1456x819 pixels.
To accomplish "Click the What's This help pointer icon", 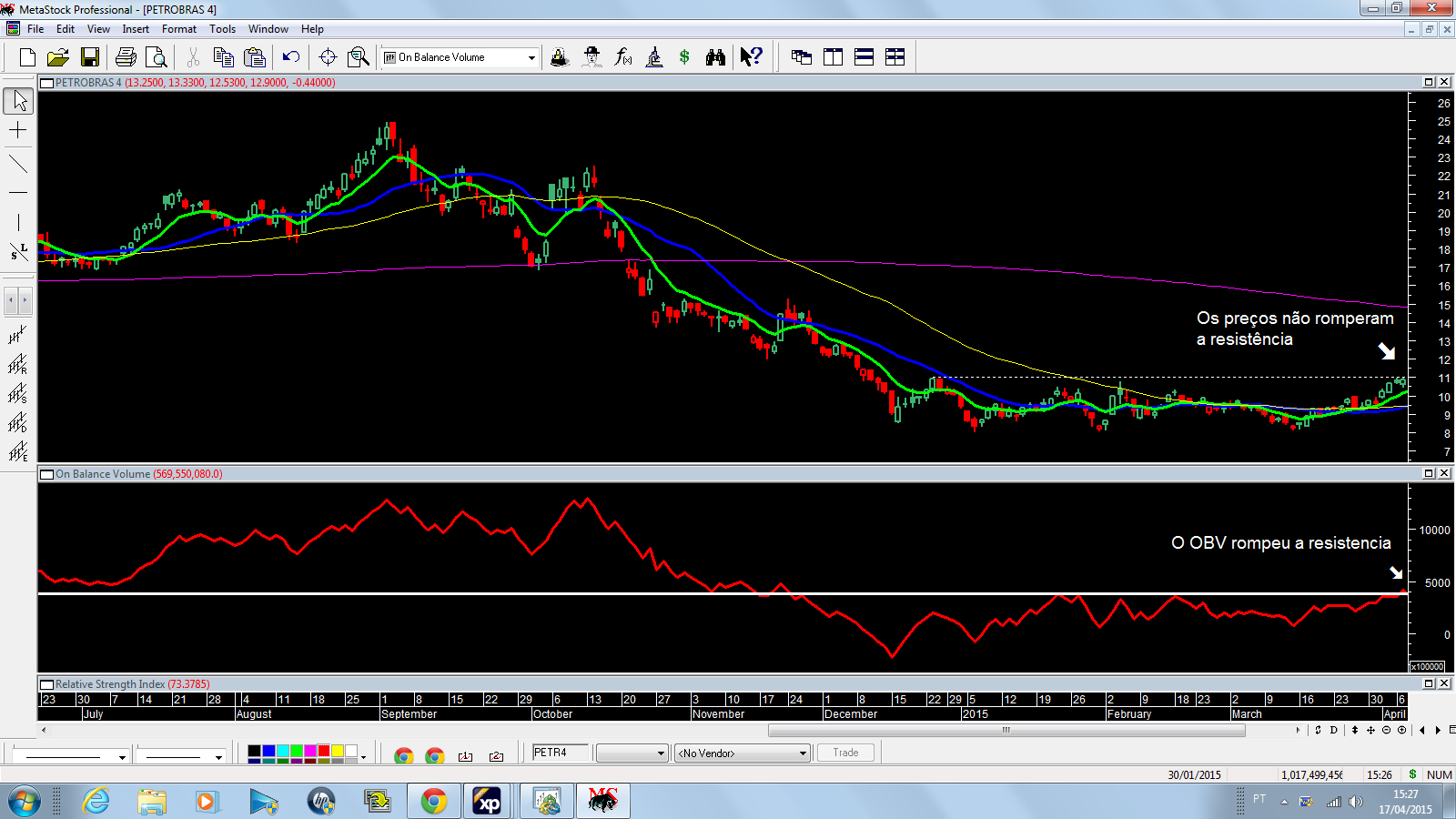I will coord(751,57).
